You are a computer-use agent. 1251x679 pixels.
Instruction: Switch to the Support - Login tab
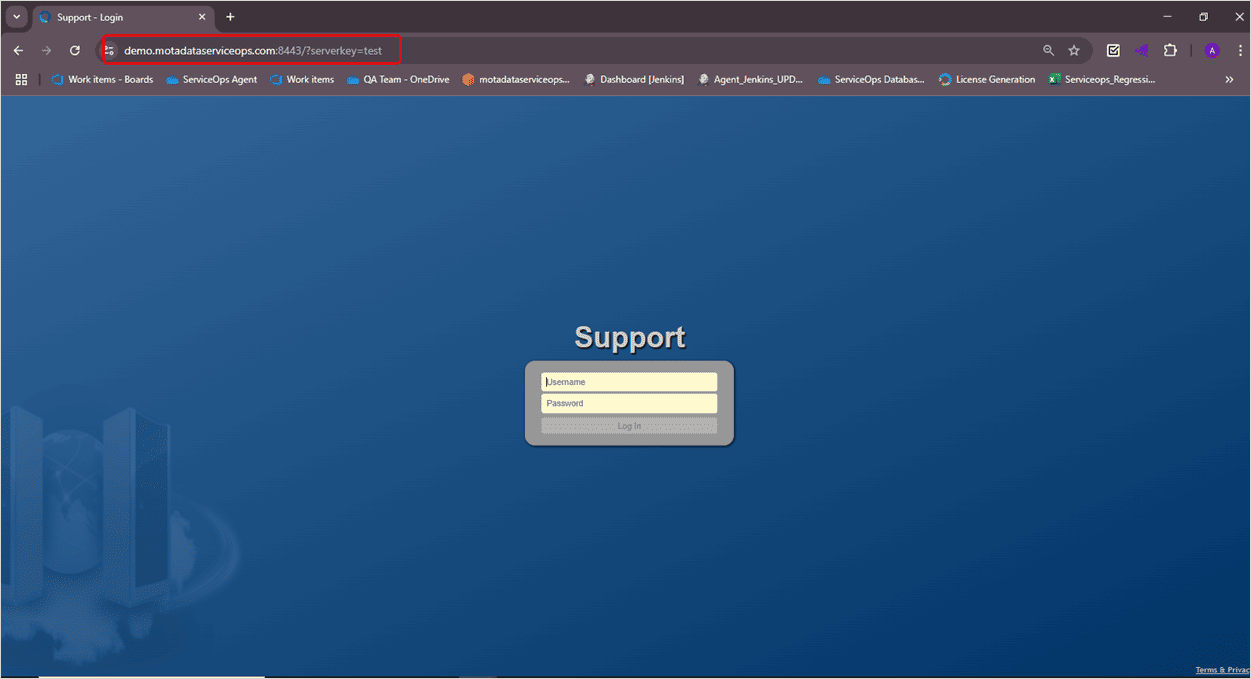coord(120,17)
